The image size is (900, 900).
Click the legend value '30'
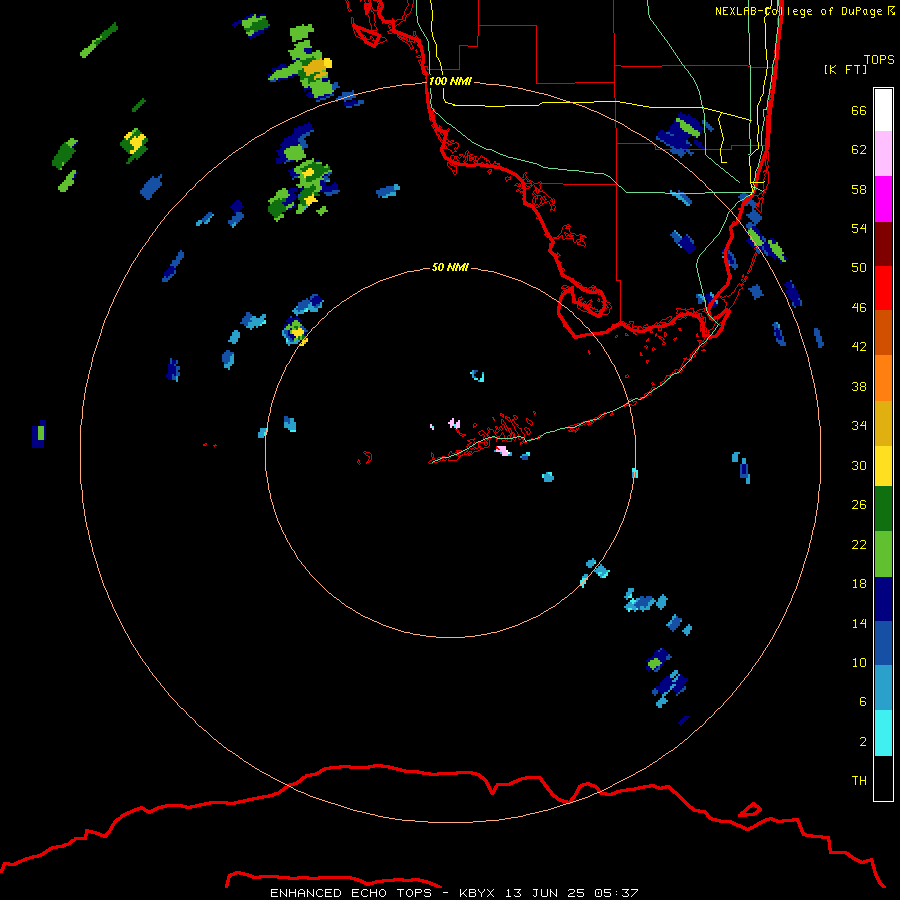pos(859,465)
